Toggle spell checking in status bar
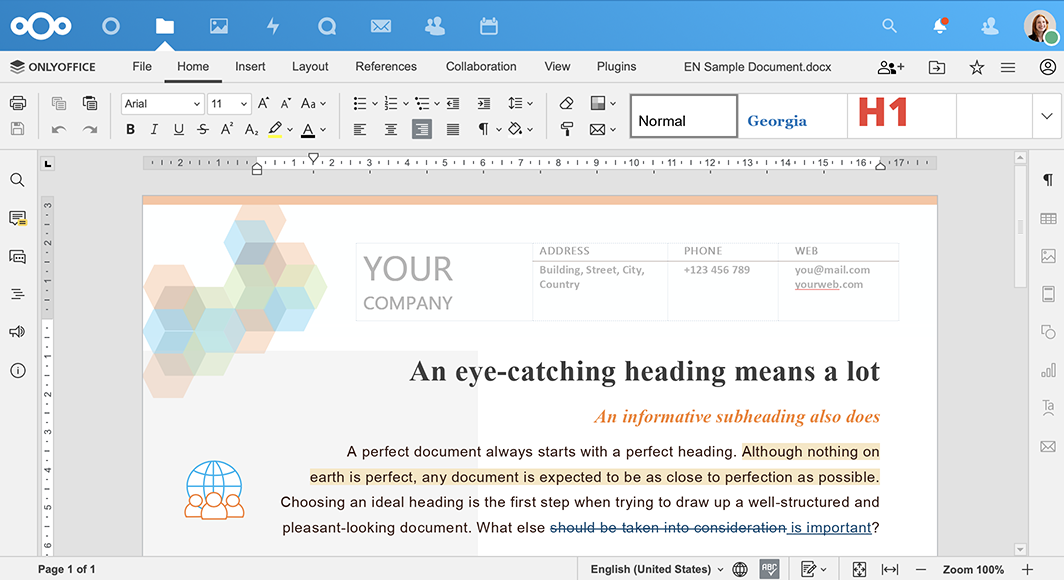1064x580 pixels. point(770,569)
